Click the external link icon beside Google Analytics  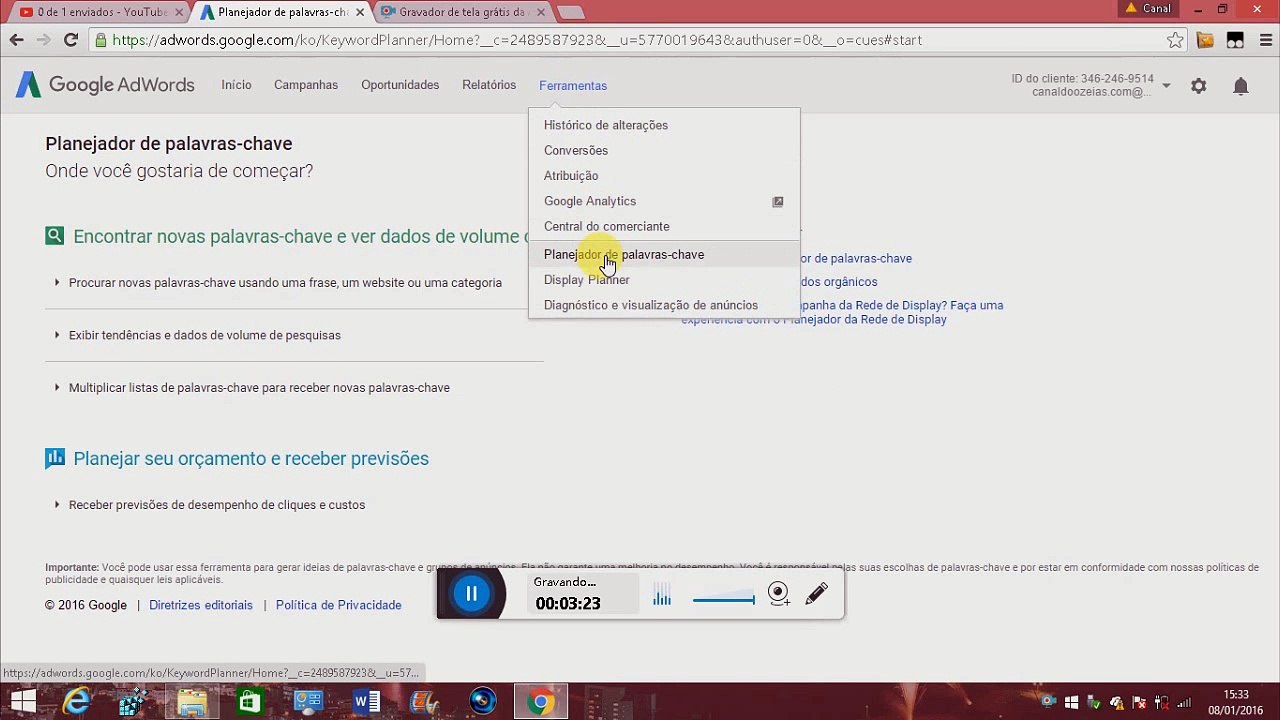778,201
